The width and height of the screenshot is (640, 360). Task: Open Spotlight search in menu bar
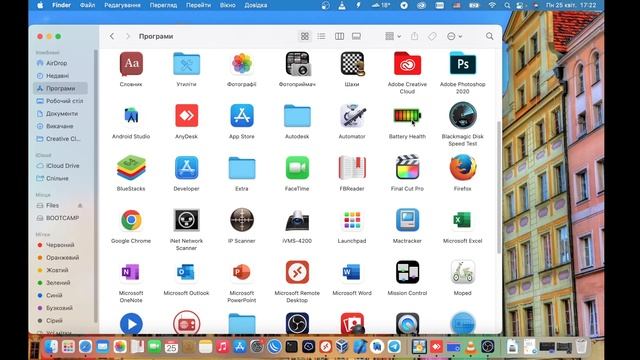[507, 5]
